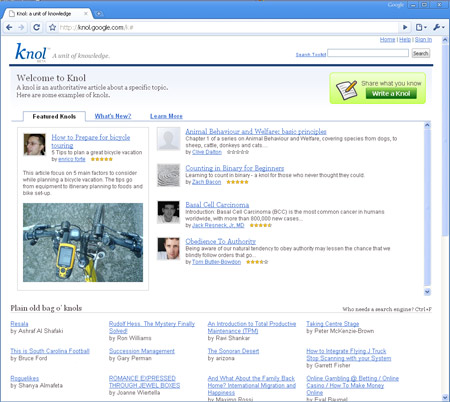This screenshot has width=450, height=402.
Task: Open 'An Introduction to Total Productive Maintenance'
Action: (x=252, y=327)
